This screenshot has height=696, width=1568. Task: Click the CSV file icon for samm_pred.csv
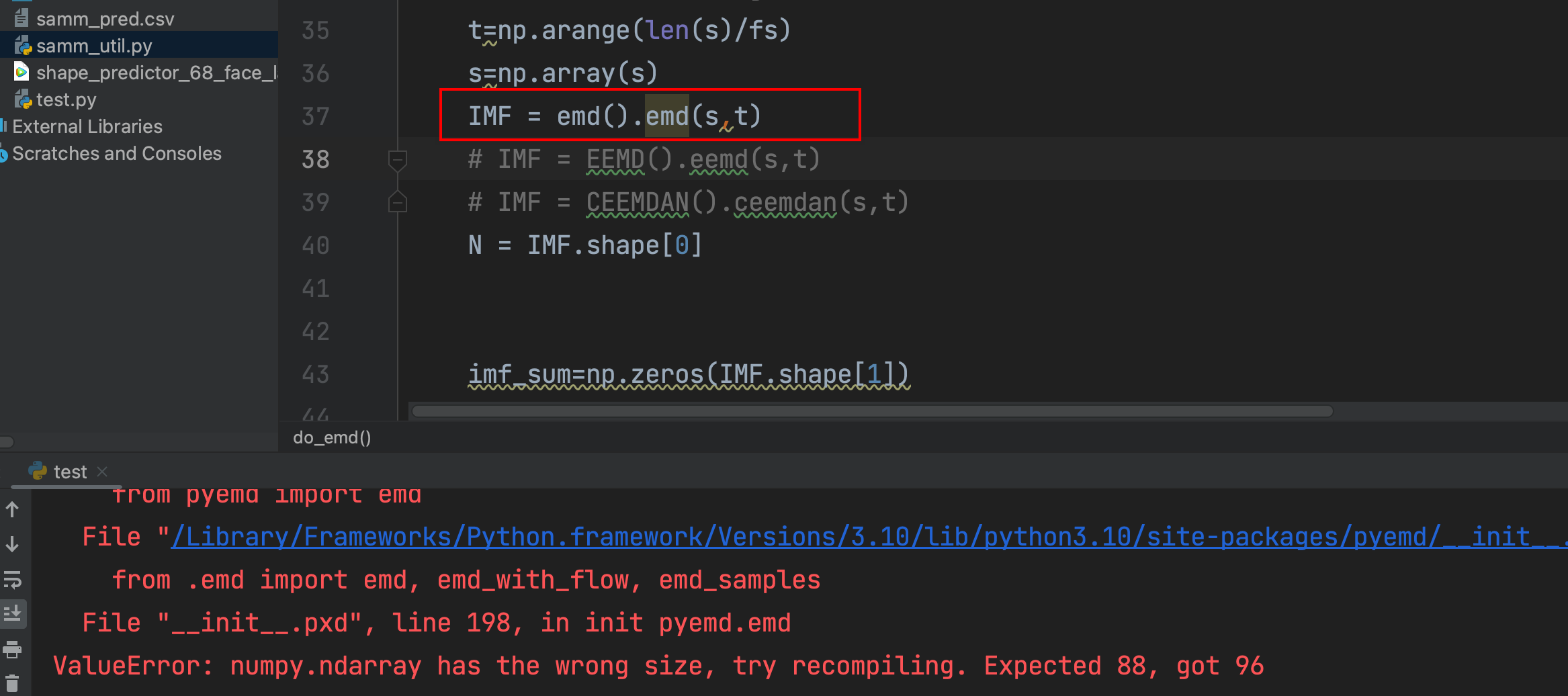tap(20, 17)
